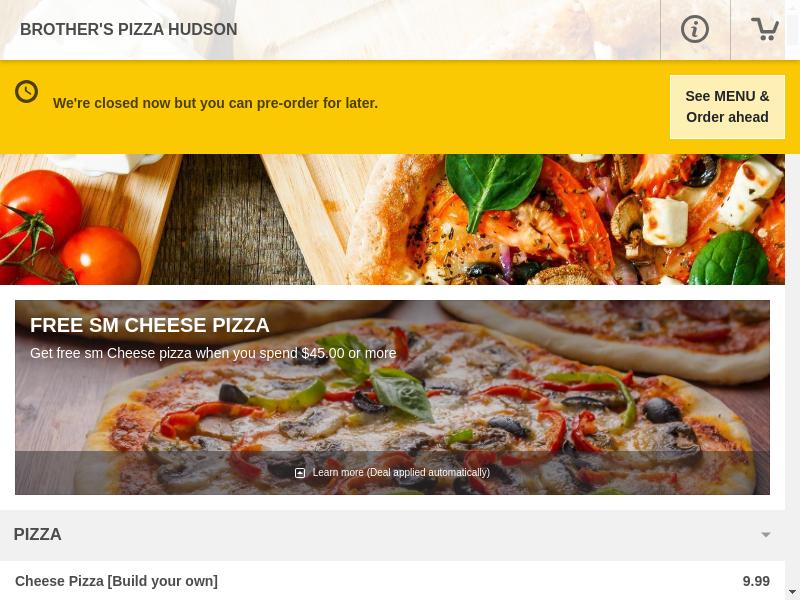Open the shopping cart icon

click(x=765, y=29)
